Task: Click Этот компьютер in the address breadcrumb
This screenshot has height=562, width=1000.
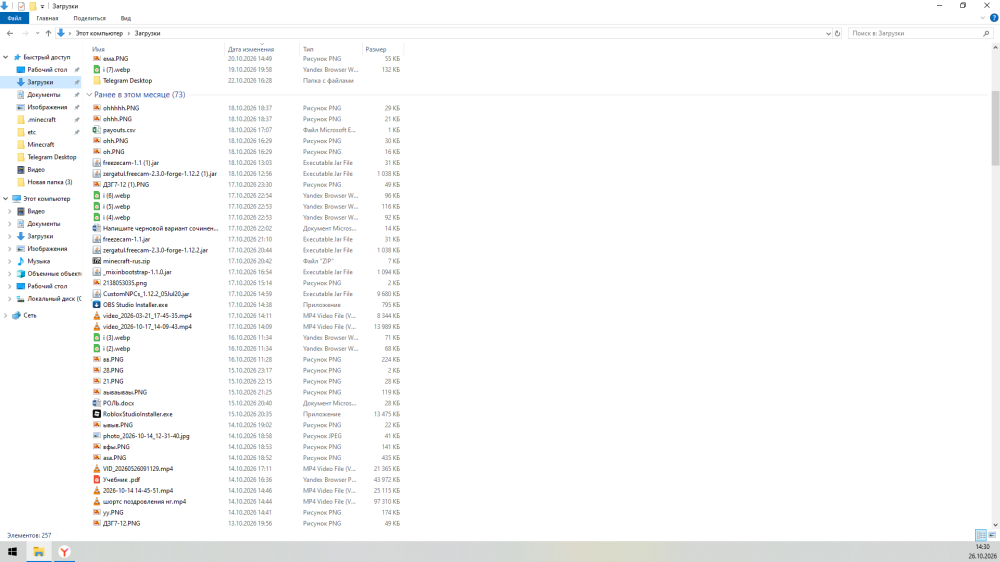Action: [99, 33]
